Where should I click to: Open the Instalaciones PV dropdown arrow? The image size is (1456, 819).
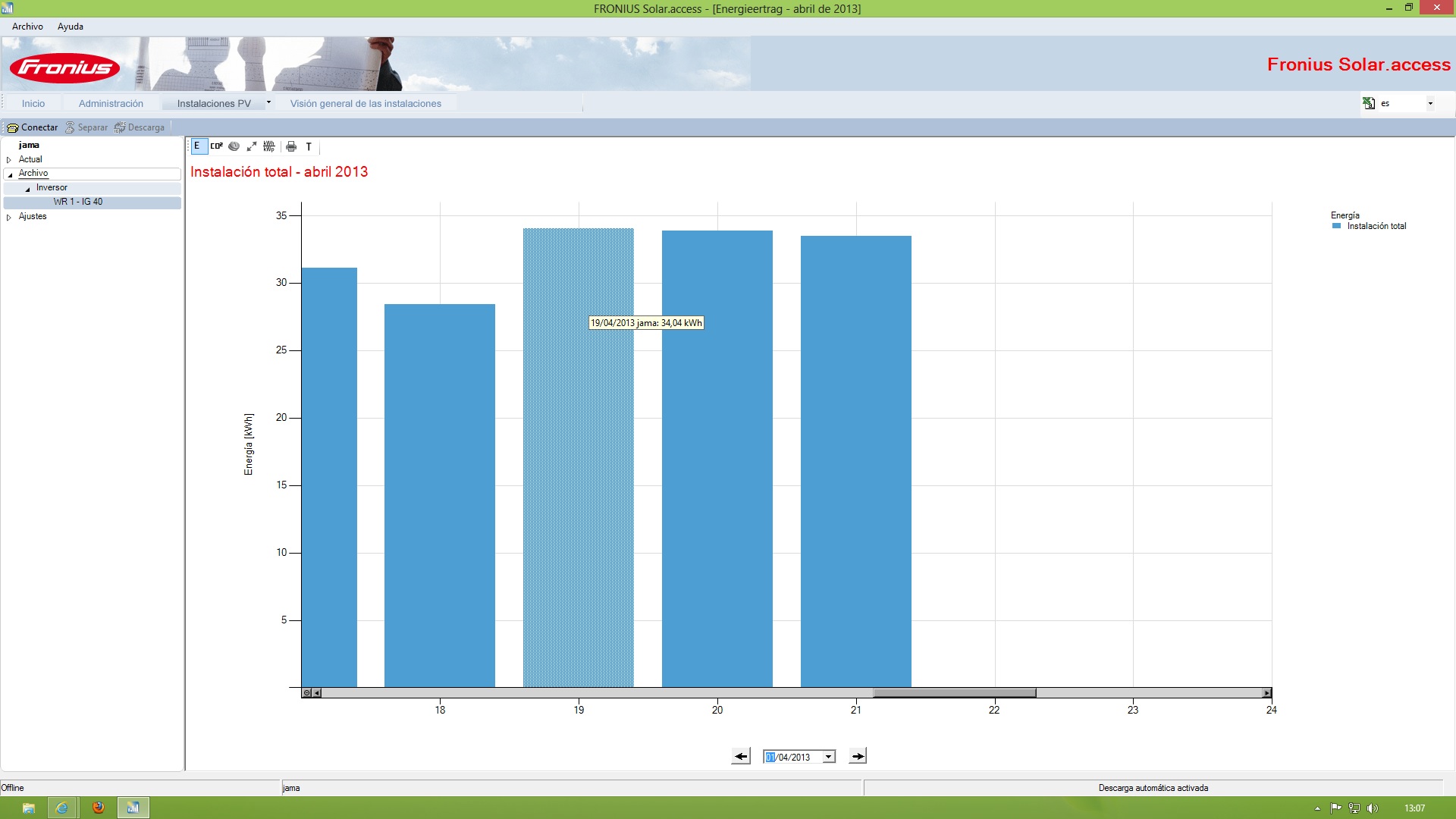(268, 102)
